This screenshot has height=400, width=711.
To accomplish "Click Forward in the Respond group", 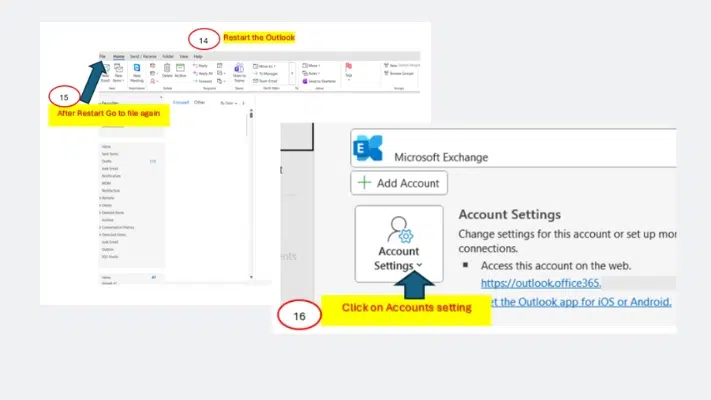I will point(202,81).
